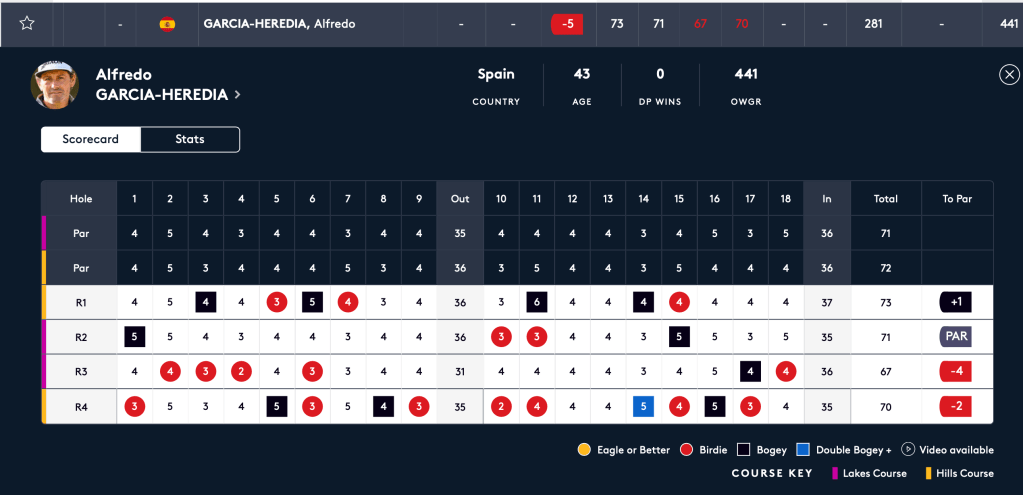Click the magenta Lakes Course key marker
Screen dimensions: 1023x495
point(835,473)
